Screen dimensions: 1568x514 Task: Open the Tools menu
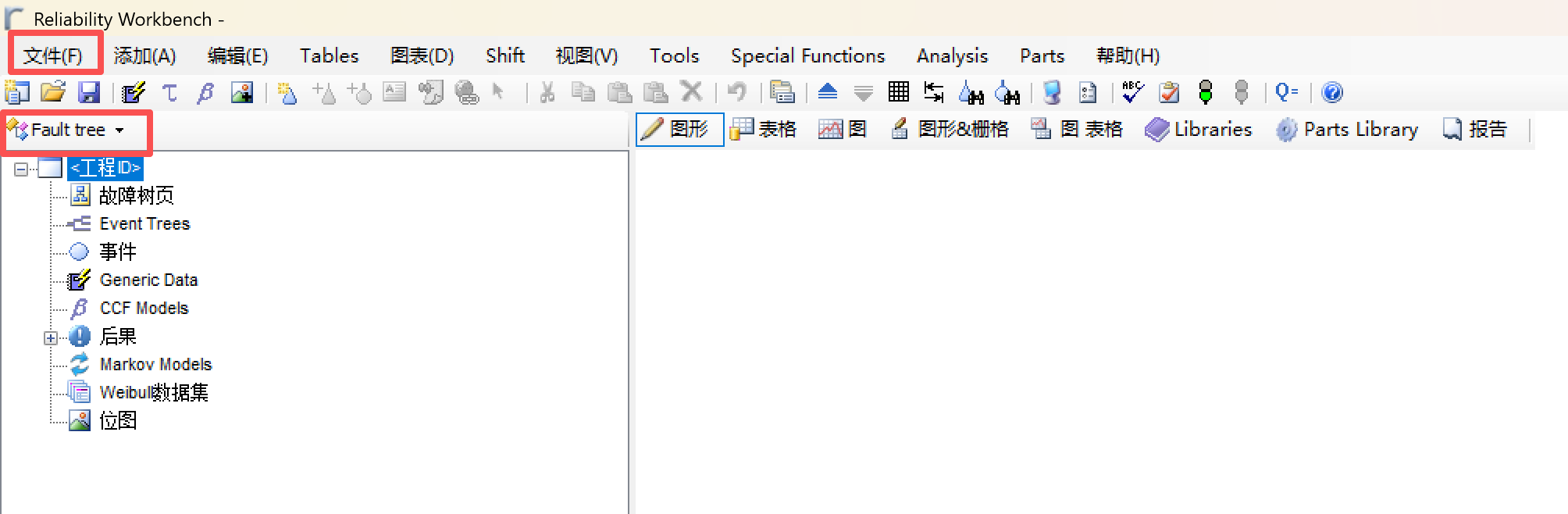[x=674, y=55]
